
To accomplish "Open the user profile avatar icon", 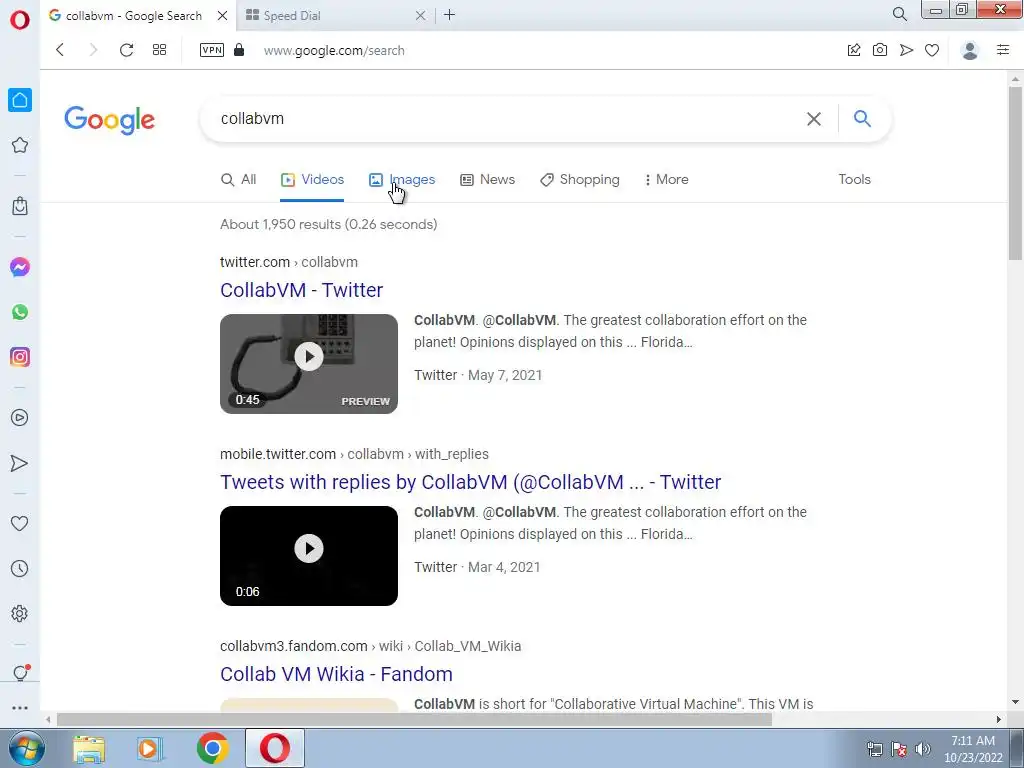I will tap(970, 50).
